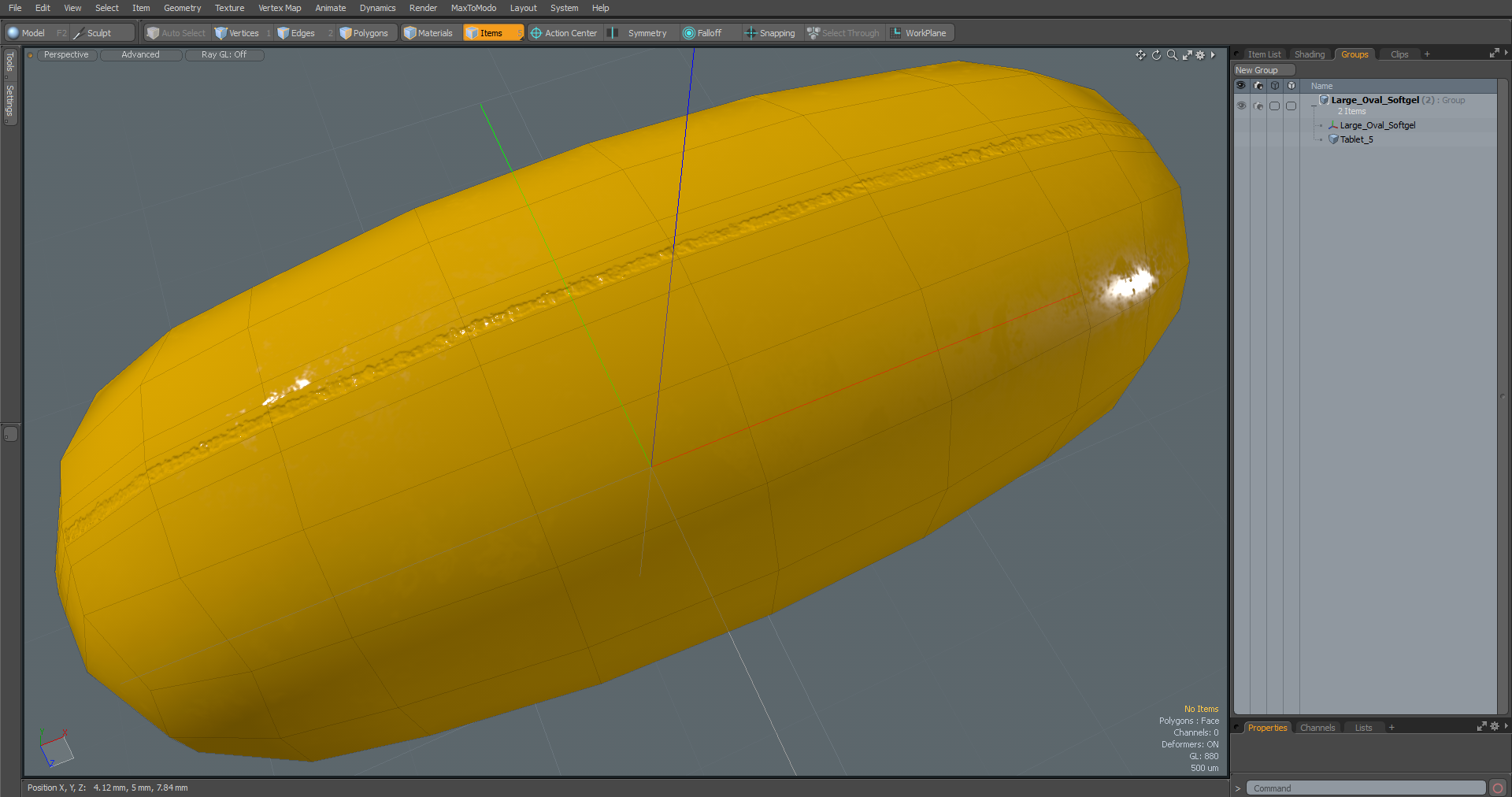Toggle second checkbox of Large_Oval_Softgel group
The width and height of the screenshot is (1512, 797).
point(1291,106)
